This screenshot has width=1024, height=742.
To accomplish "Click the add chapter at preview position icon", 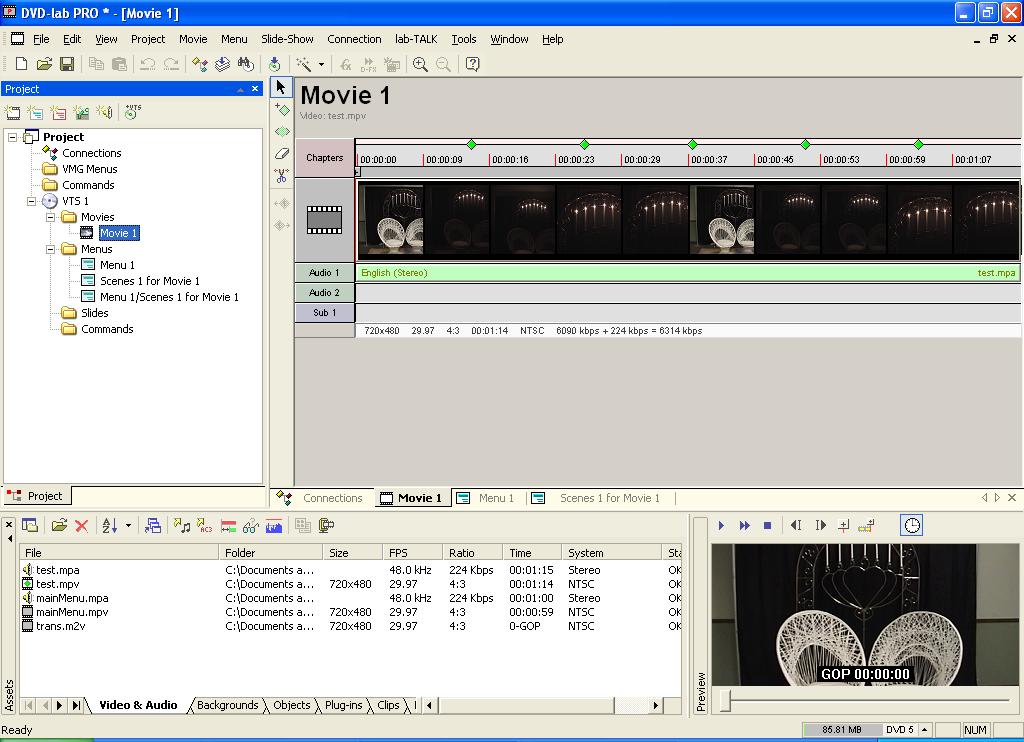I will (x=844, y=526).
